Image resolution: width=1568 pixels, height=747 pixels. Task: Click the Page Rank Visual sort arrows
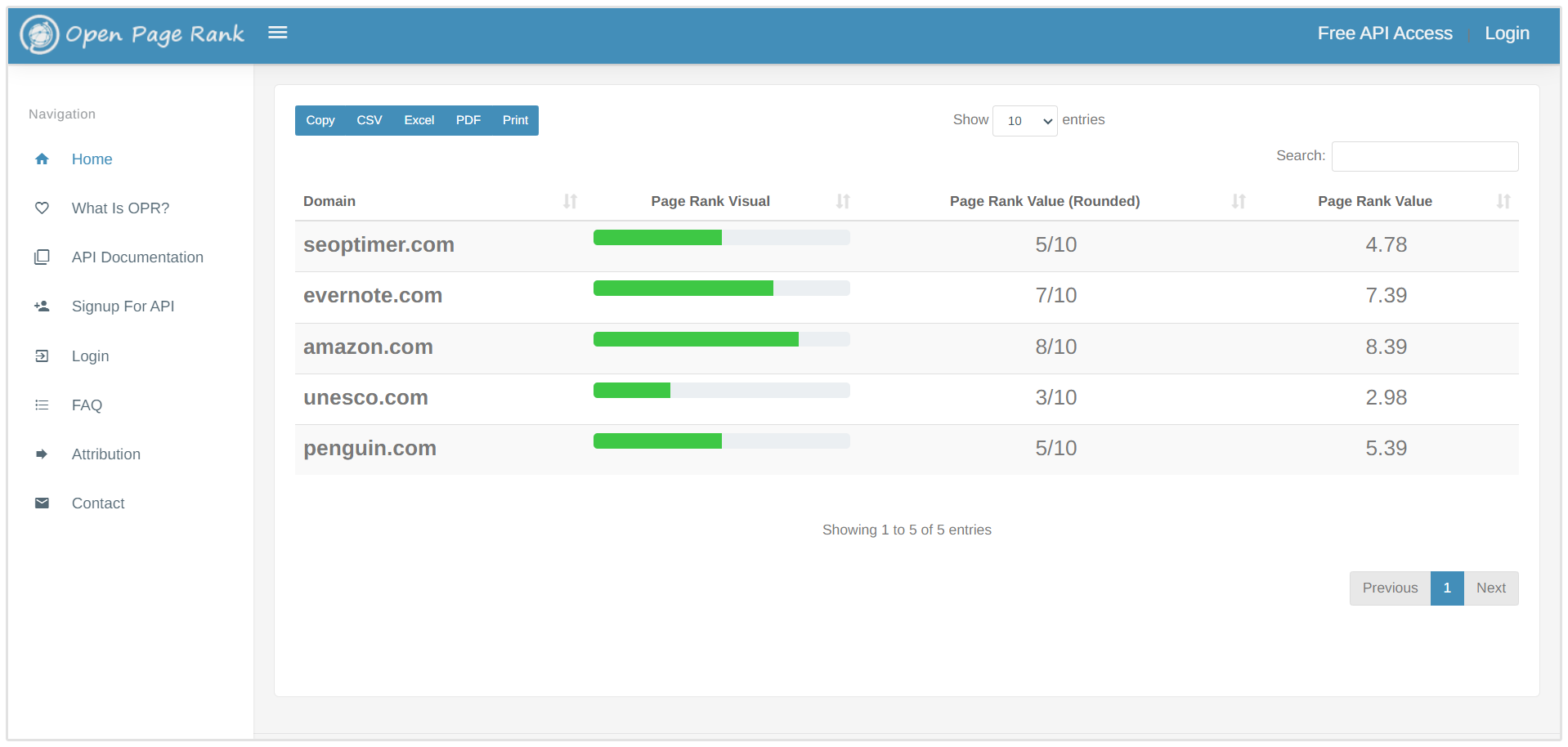pos(843,201)
